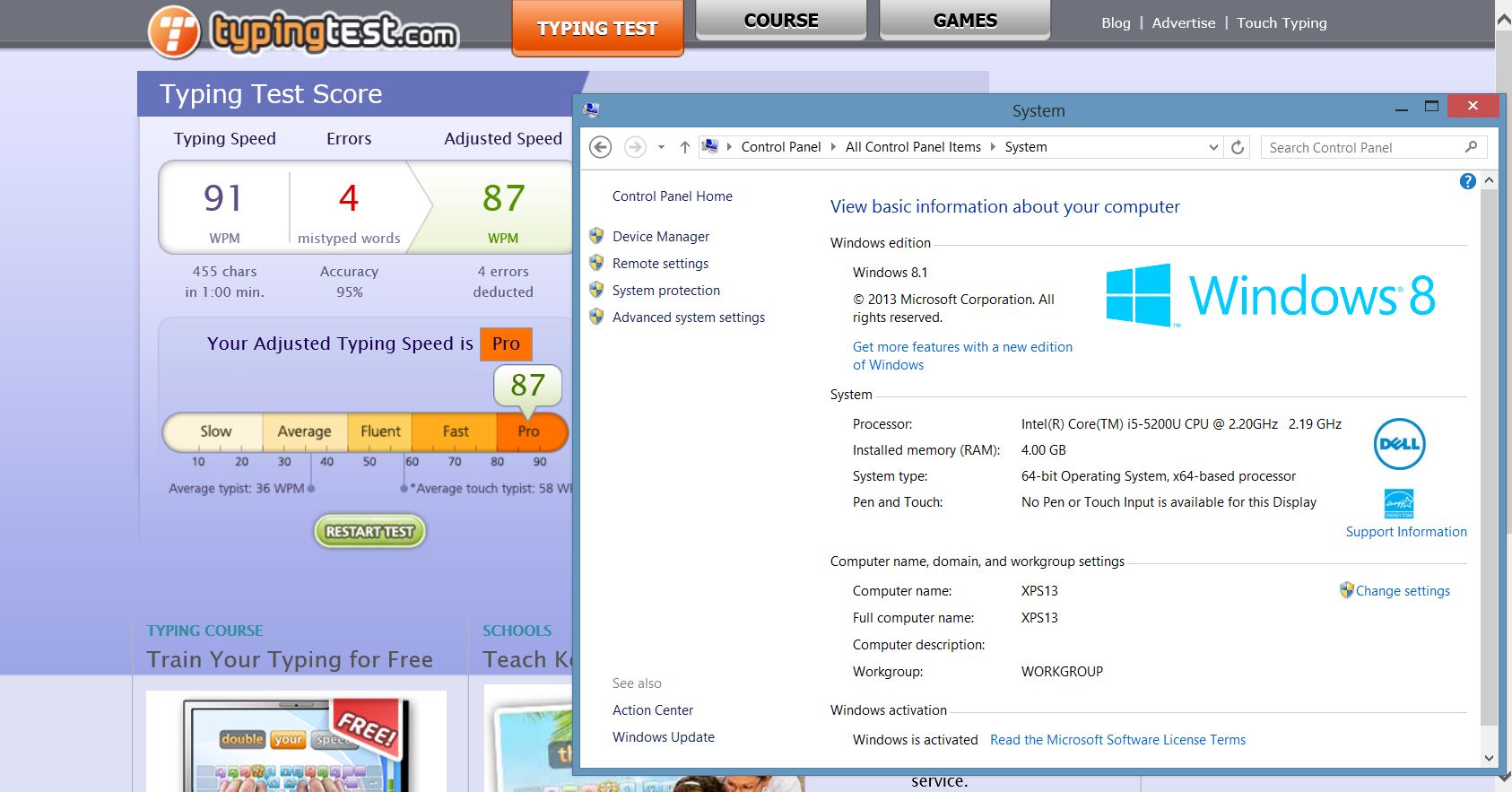Click Get more features with a new edition
Screen dimensions: 1512x792
pyautogui.click(x=962, y=356)
